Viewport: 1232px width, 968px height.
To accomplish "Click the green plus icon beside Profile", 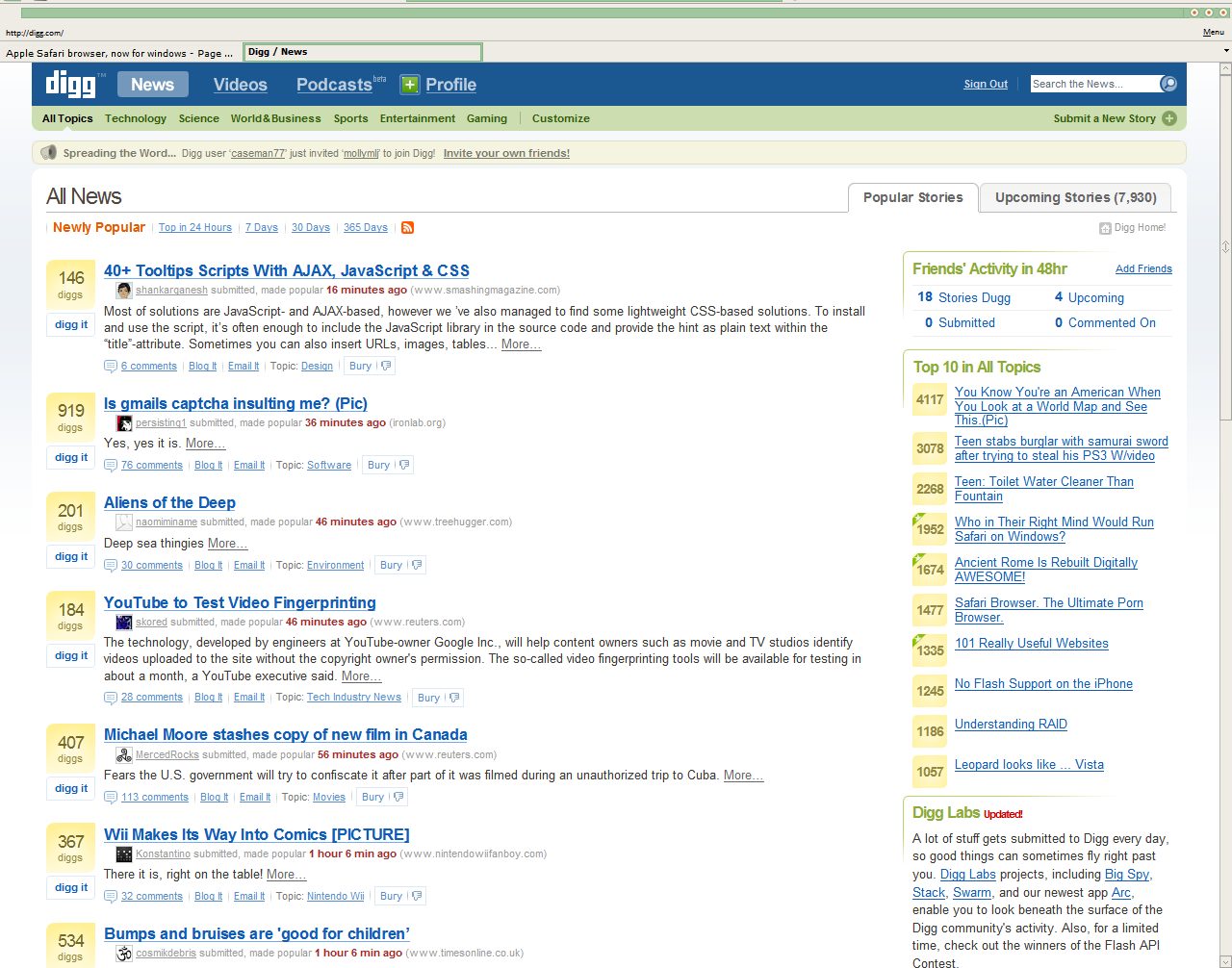I will pyautogui.click(x=410, y=85).
